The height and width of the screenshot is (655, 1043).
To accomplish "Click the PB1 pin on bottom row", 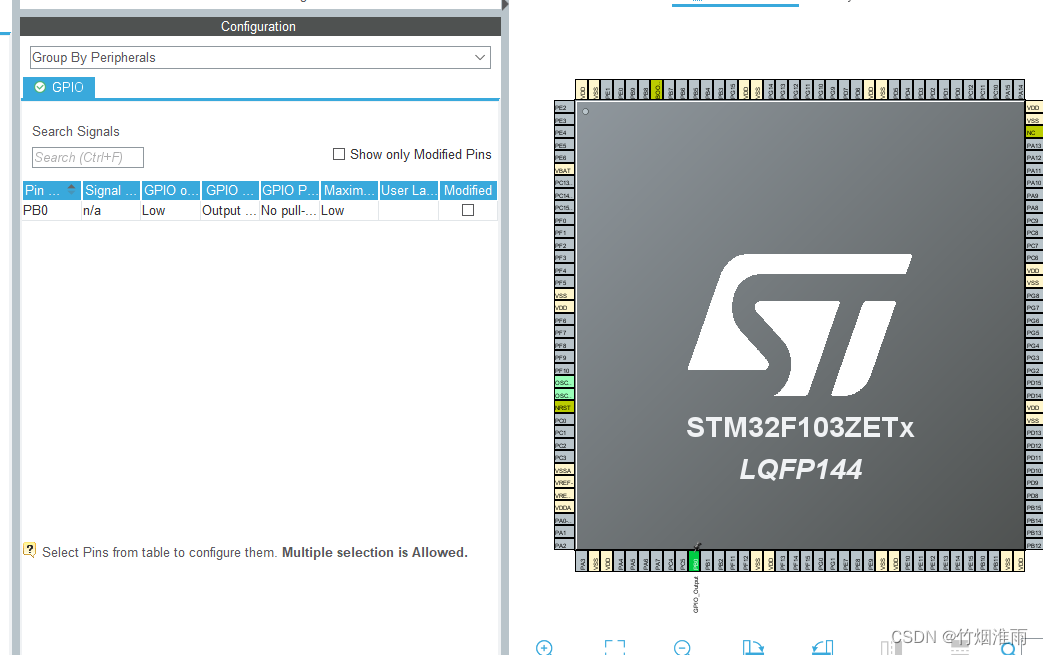I will (707, 561).
